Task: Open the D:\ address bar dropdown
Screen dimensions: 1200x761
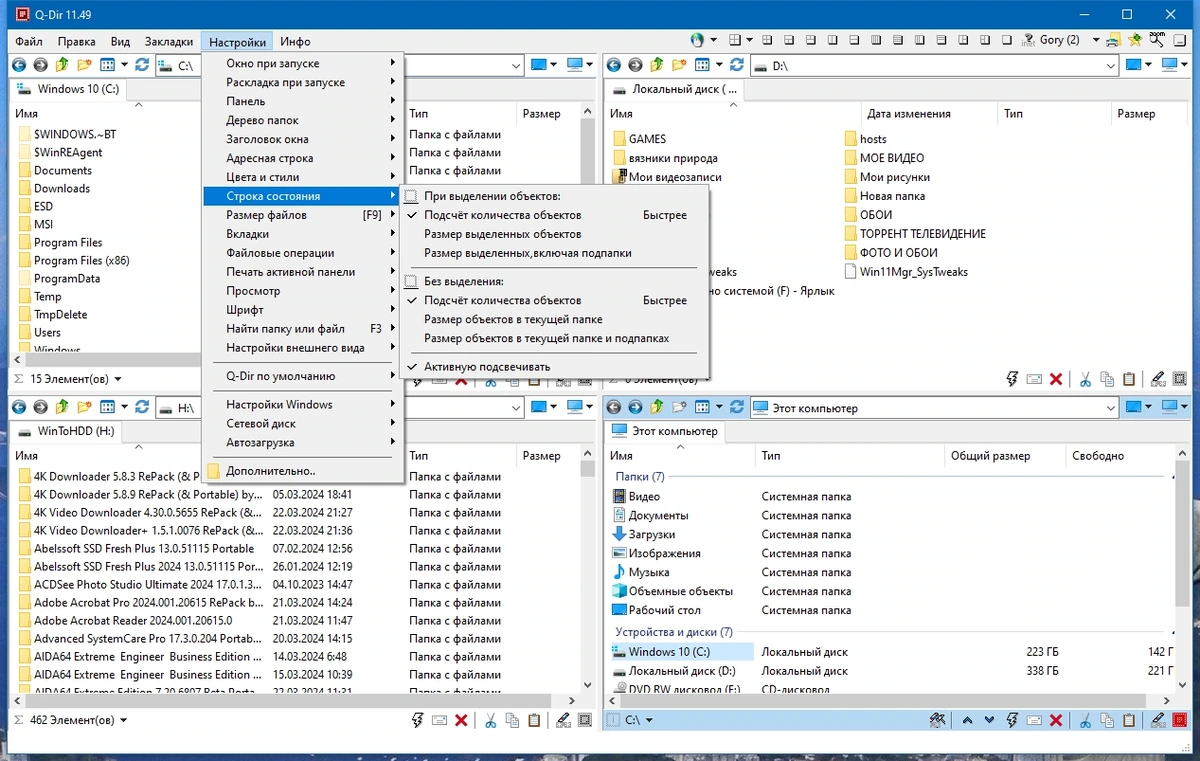Action: 1110,66
